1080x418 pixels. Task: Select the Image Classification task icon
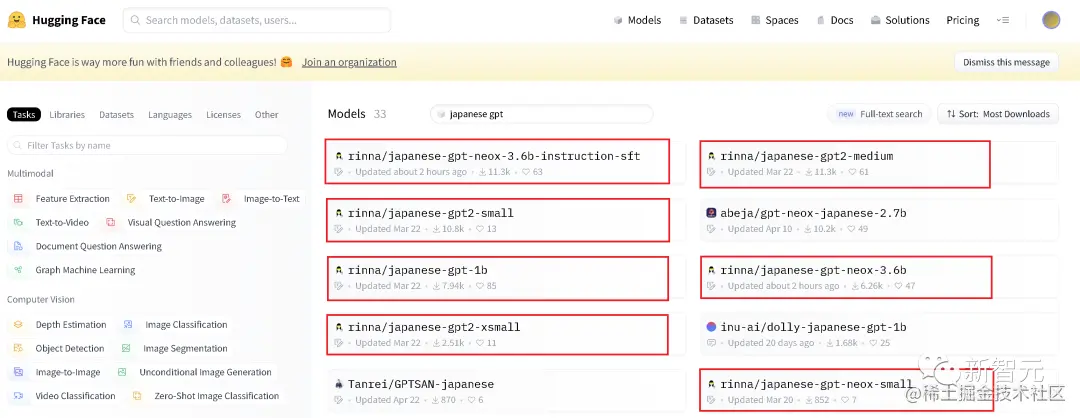[x=128, y=324]
